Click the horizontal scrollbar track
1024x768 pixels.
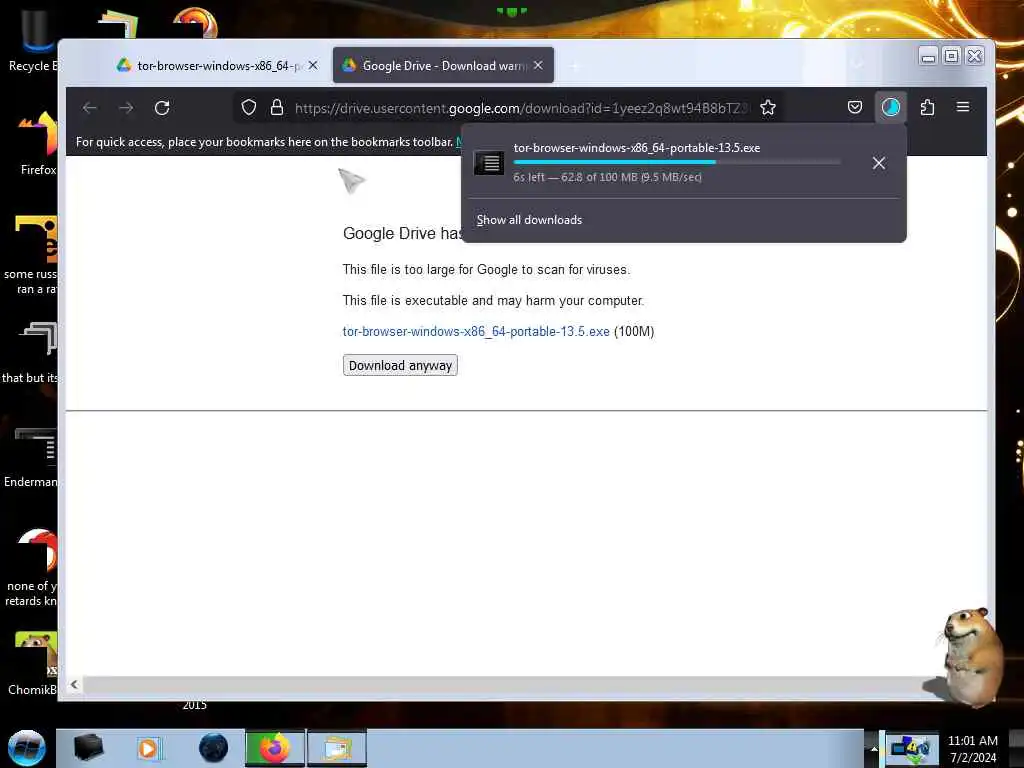tap(509, 684)
